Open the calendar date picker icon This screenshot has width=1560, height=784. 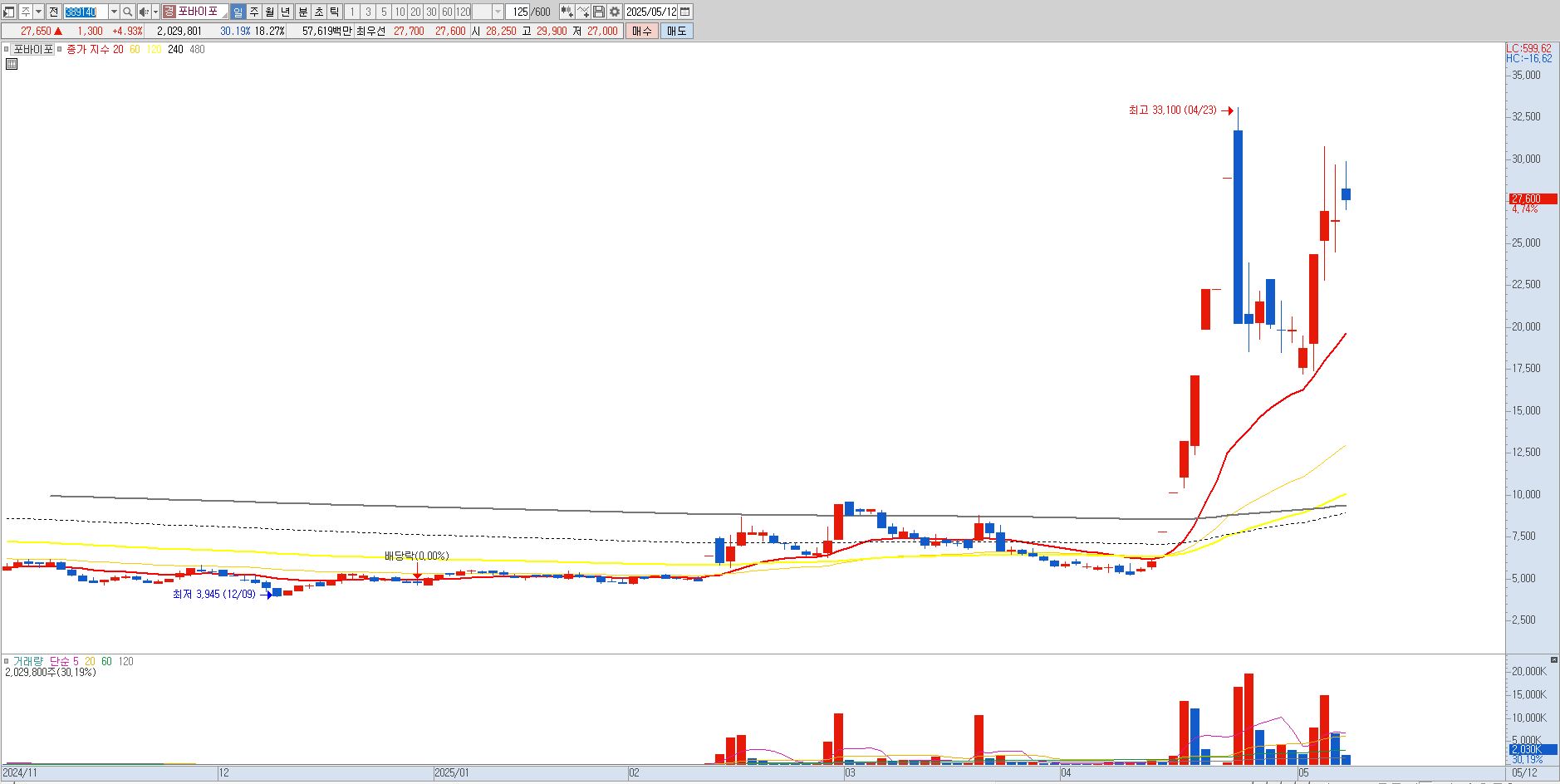coord(685,12)
